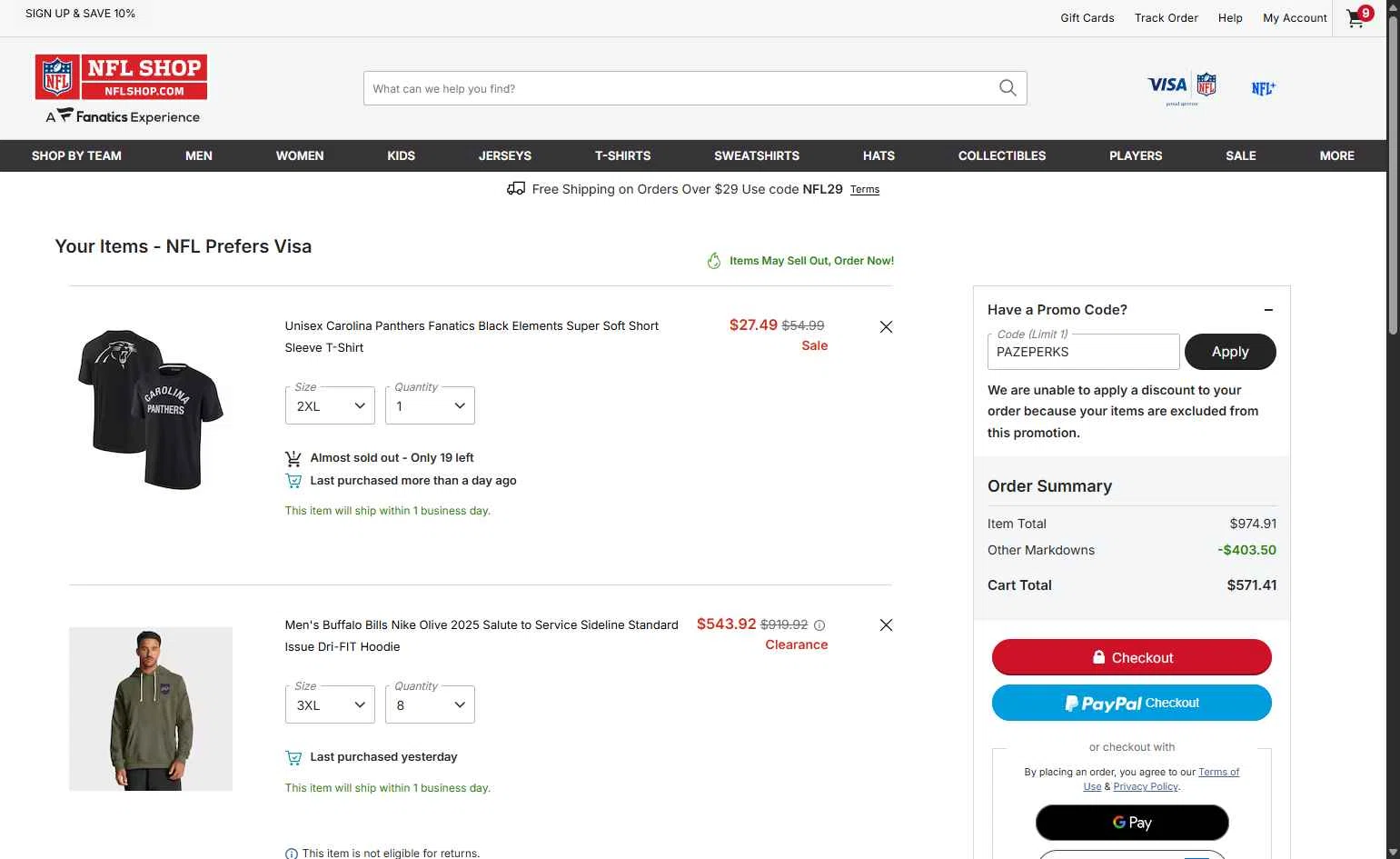
Task: Open the Hats menu
Action: [879, 155]
